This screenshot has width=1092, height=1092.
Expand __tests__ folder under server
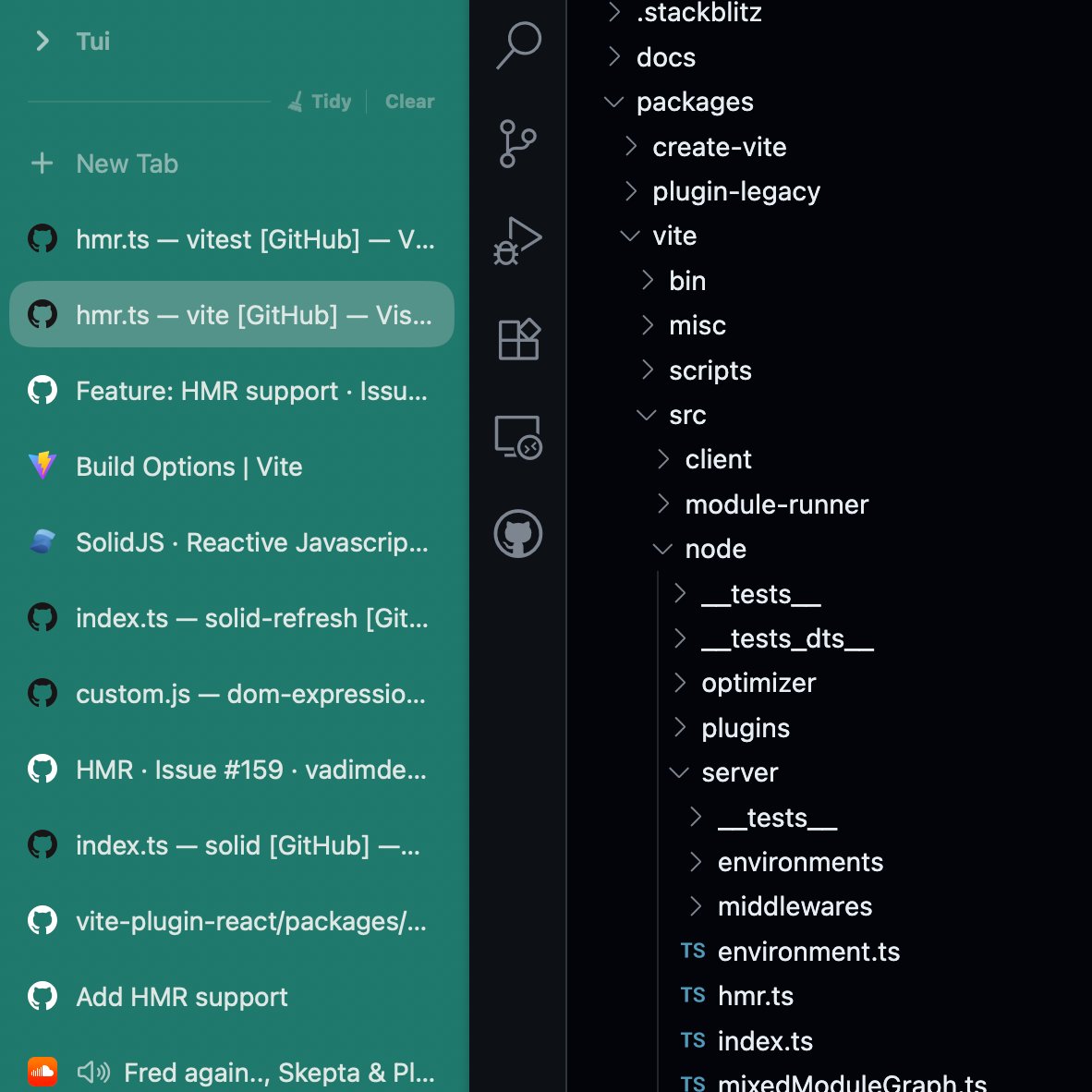(695, 817)
